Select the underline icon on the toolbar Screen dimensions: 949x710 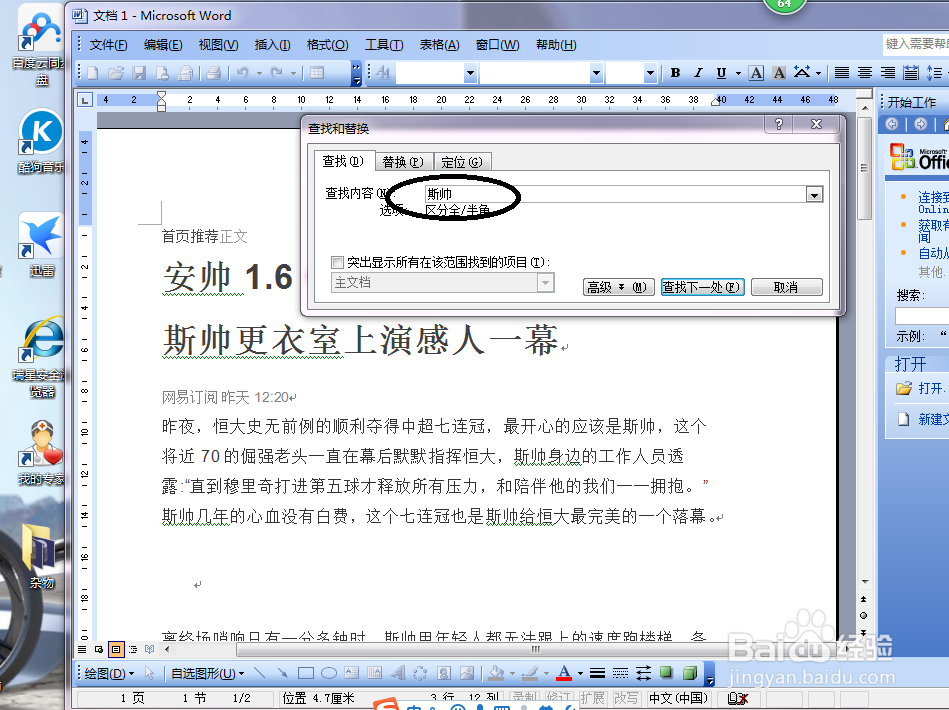(x=721, y=73)
